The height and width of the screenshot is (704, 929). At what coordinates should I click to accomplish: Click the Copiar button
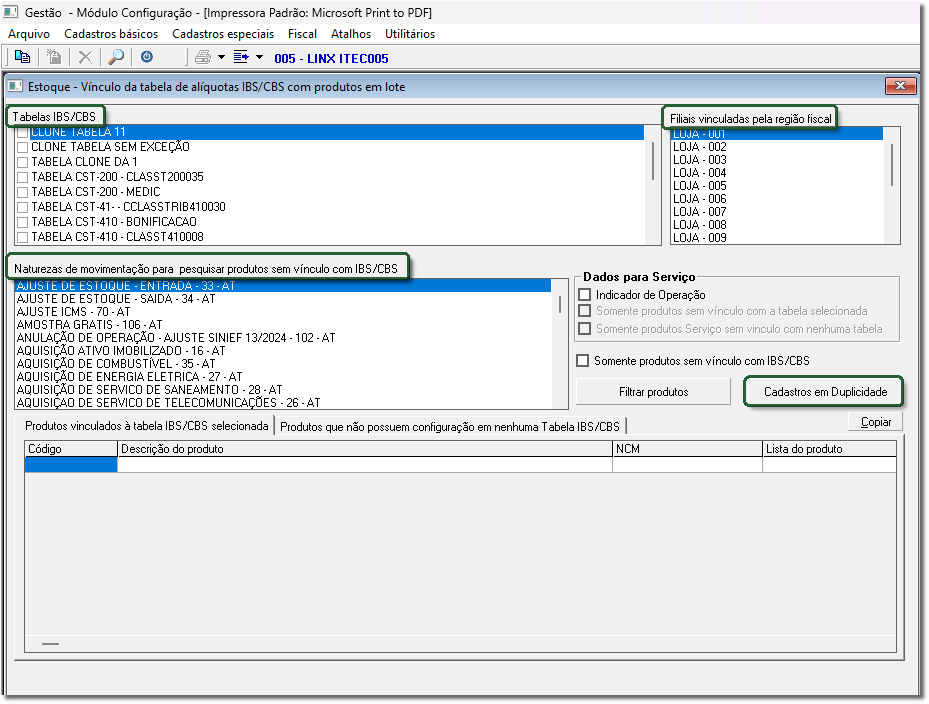[x=875, y=422]
